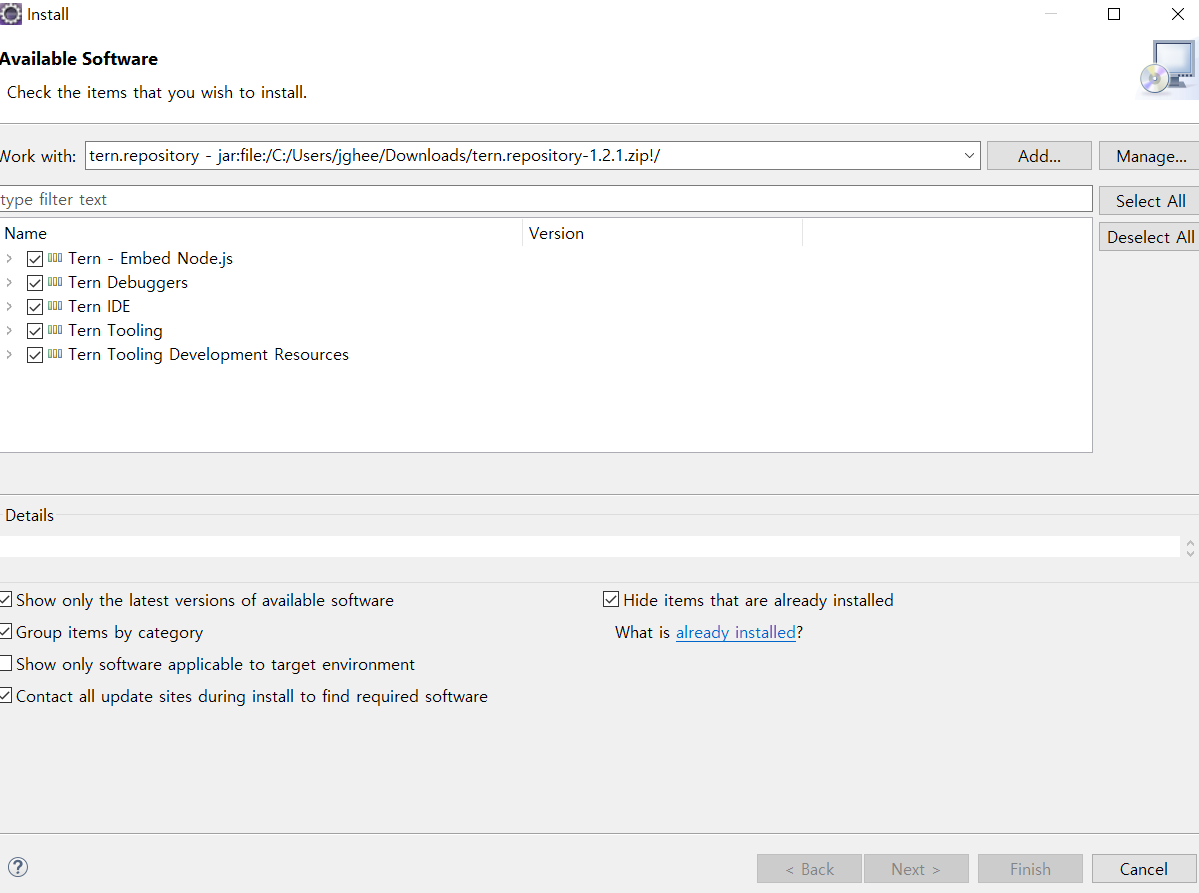Click the install wizard CD-and-monitor image
The height and width of the screenshot is (893, 1199).
pos(1167,70)
